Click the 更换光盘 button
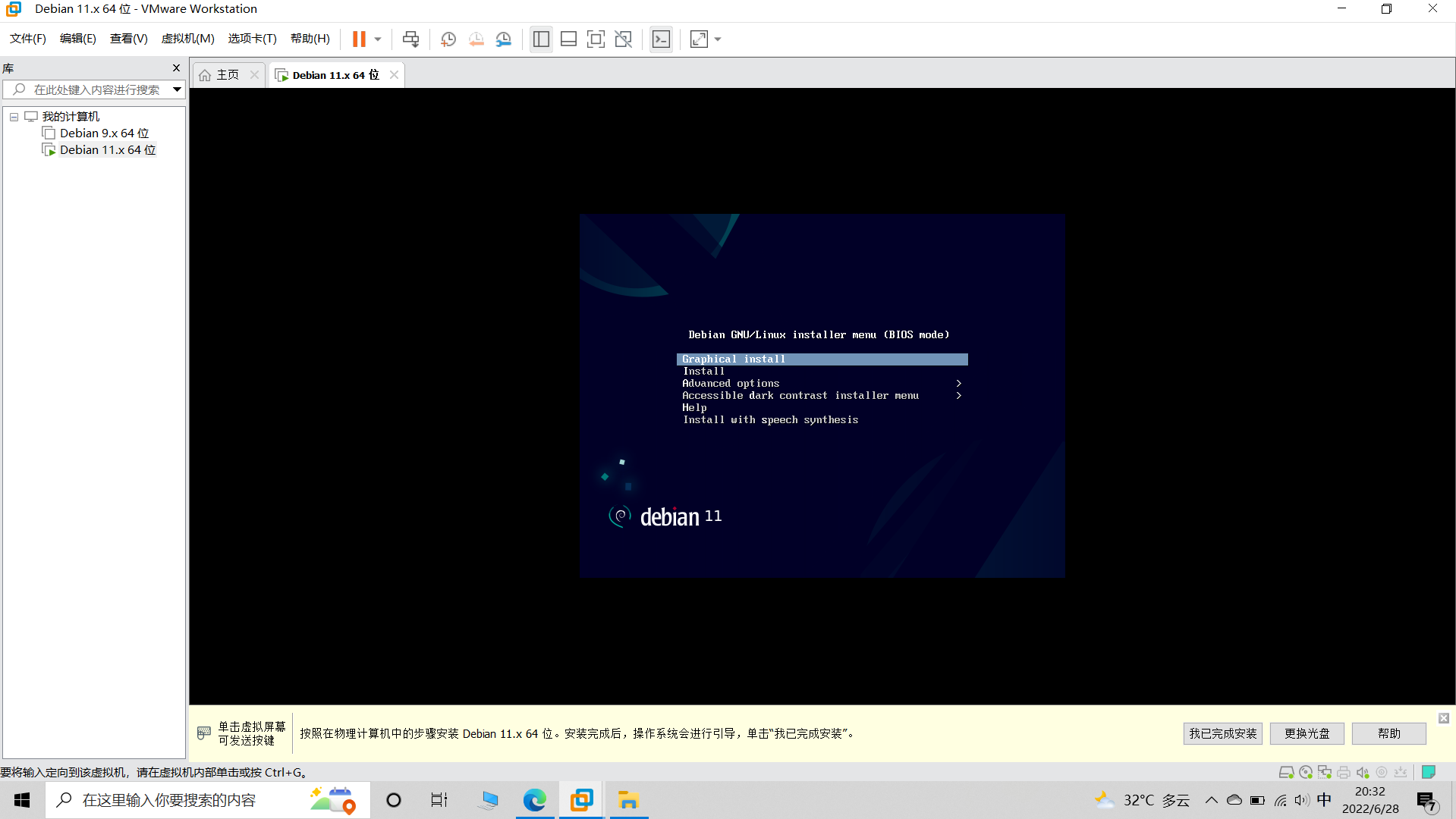Screen dimensions: 1456x819 (1307, 733)
